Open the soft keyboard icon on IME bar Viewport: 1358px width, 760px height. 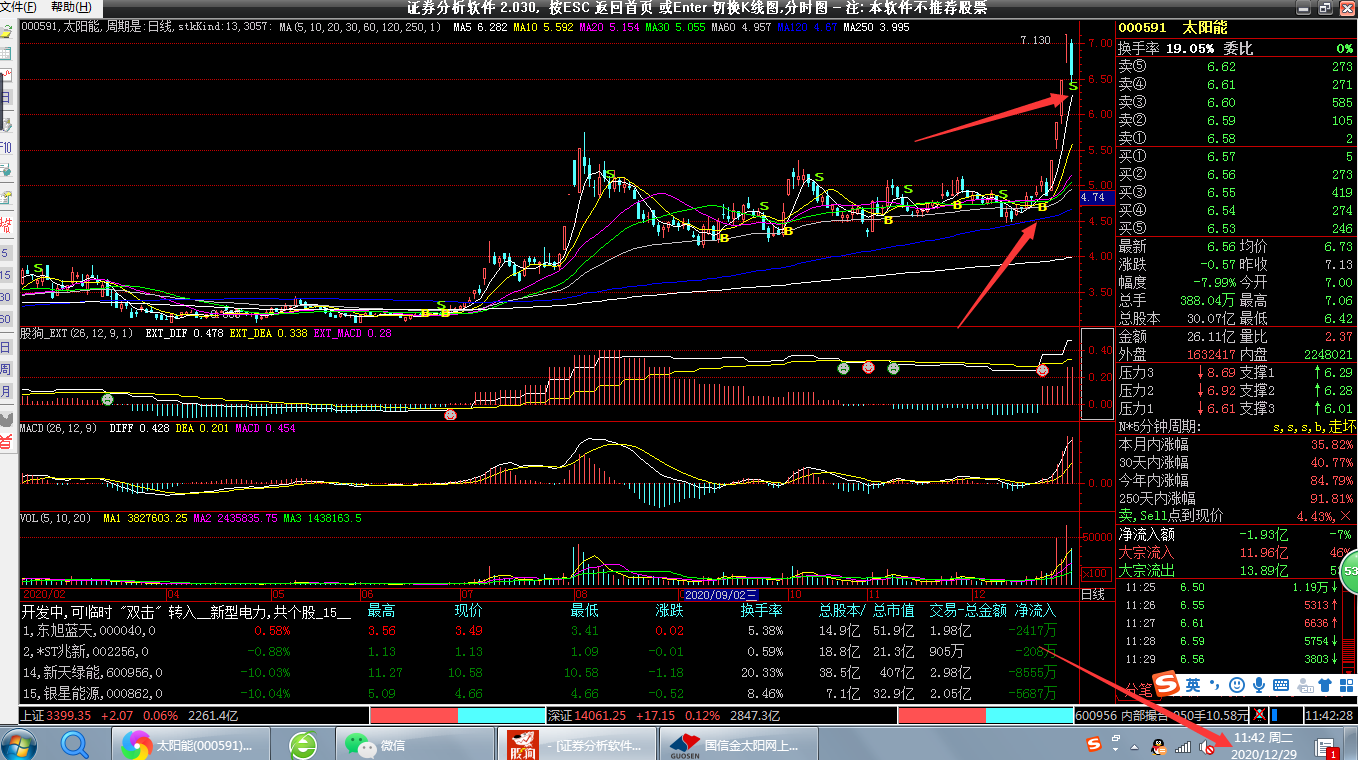1281,685
